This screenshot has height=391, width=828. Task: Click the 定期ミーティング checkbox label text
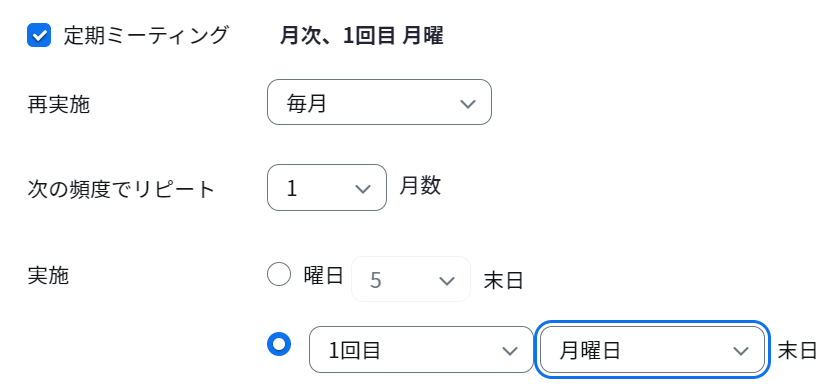click(146, 35)
